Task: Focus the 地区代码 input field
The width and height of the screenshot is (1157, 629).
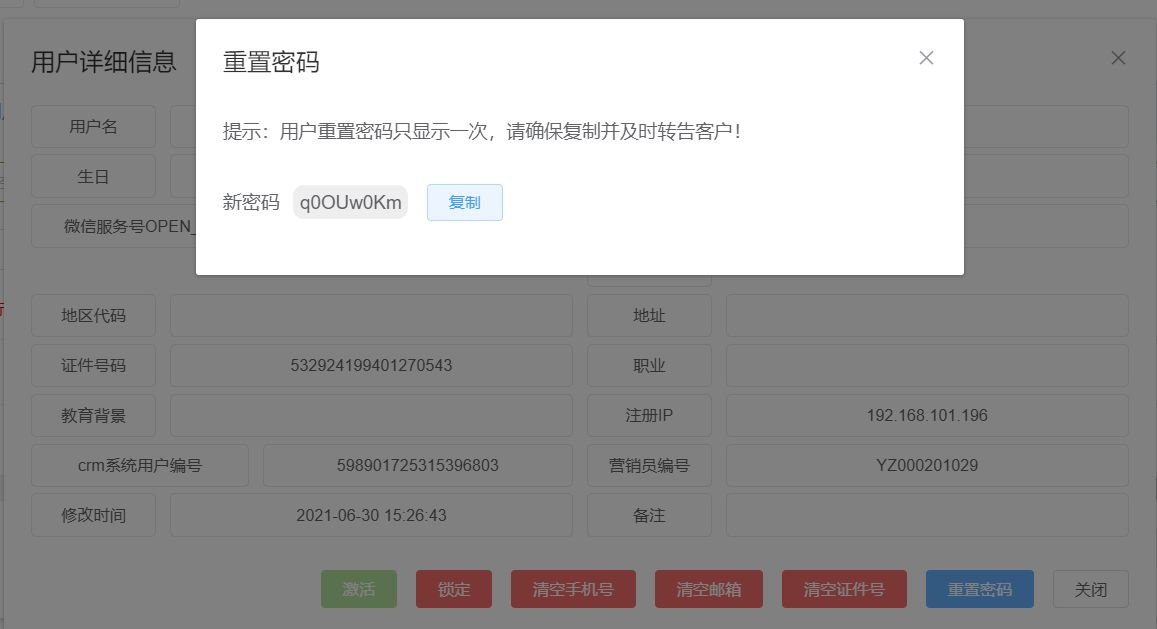Action: coord(371,316)
